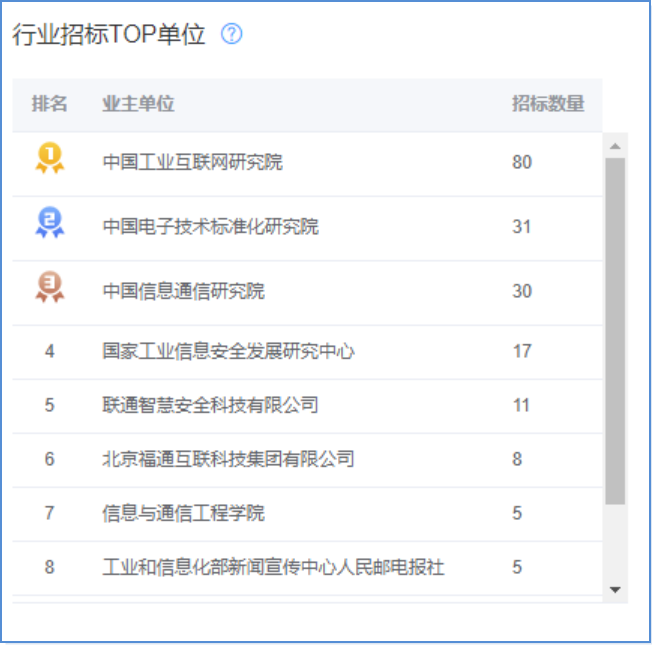Click the 行业招标TOP单位 panel title
This screenshot has width=654, height=646.
pos(109,34)
